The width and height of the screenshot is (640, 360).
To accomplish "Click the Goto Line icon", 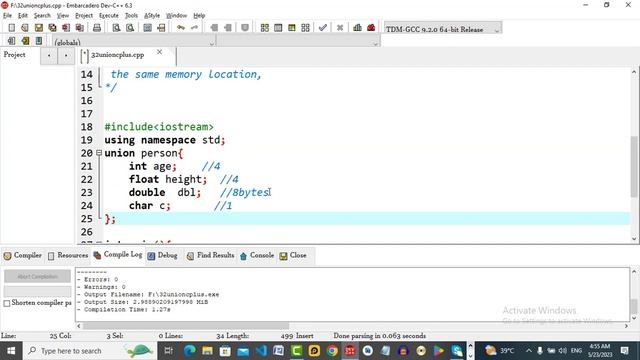I will [x=161, y=28].
